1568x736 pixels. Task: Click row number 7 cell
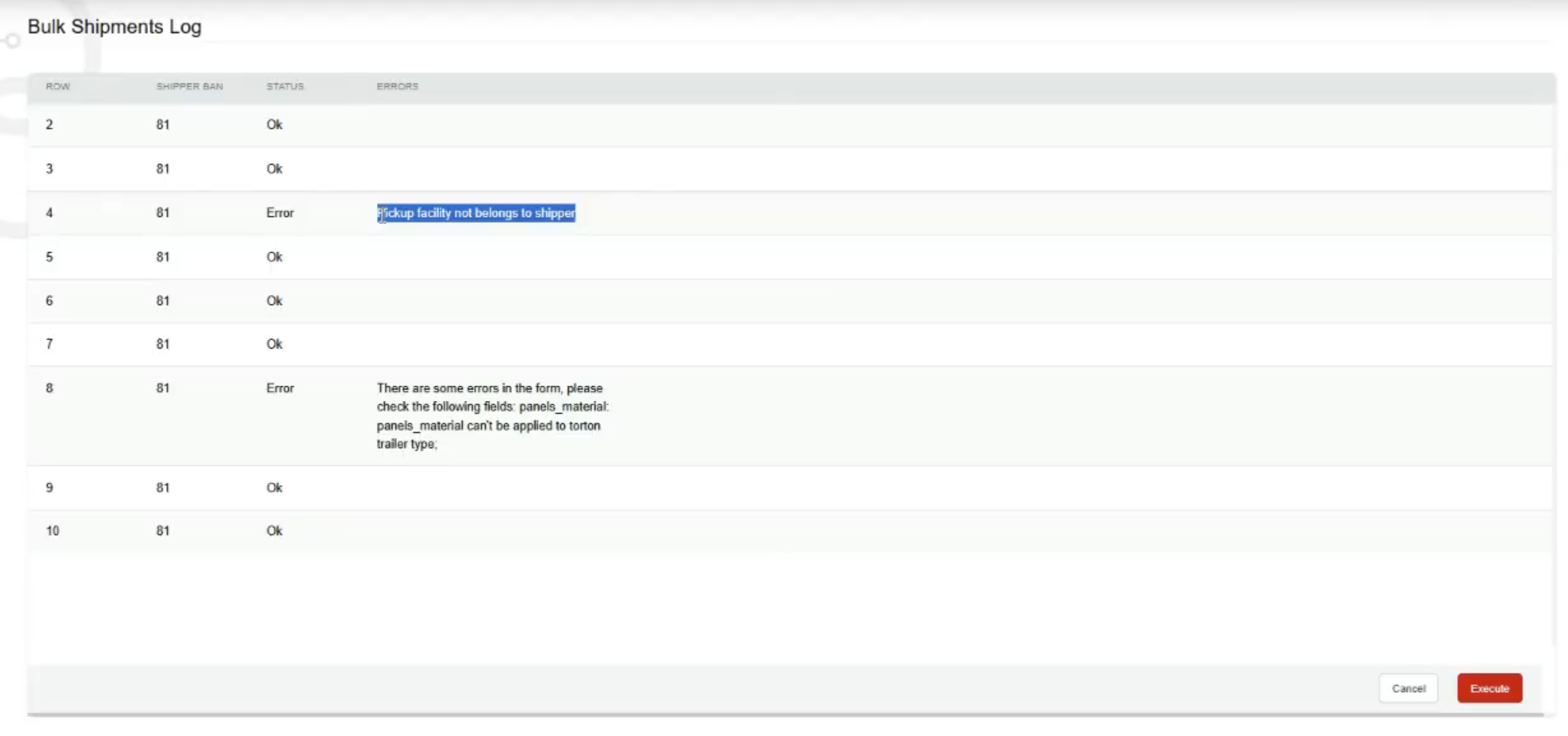pyautogui.click(x=49, y=344)
